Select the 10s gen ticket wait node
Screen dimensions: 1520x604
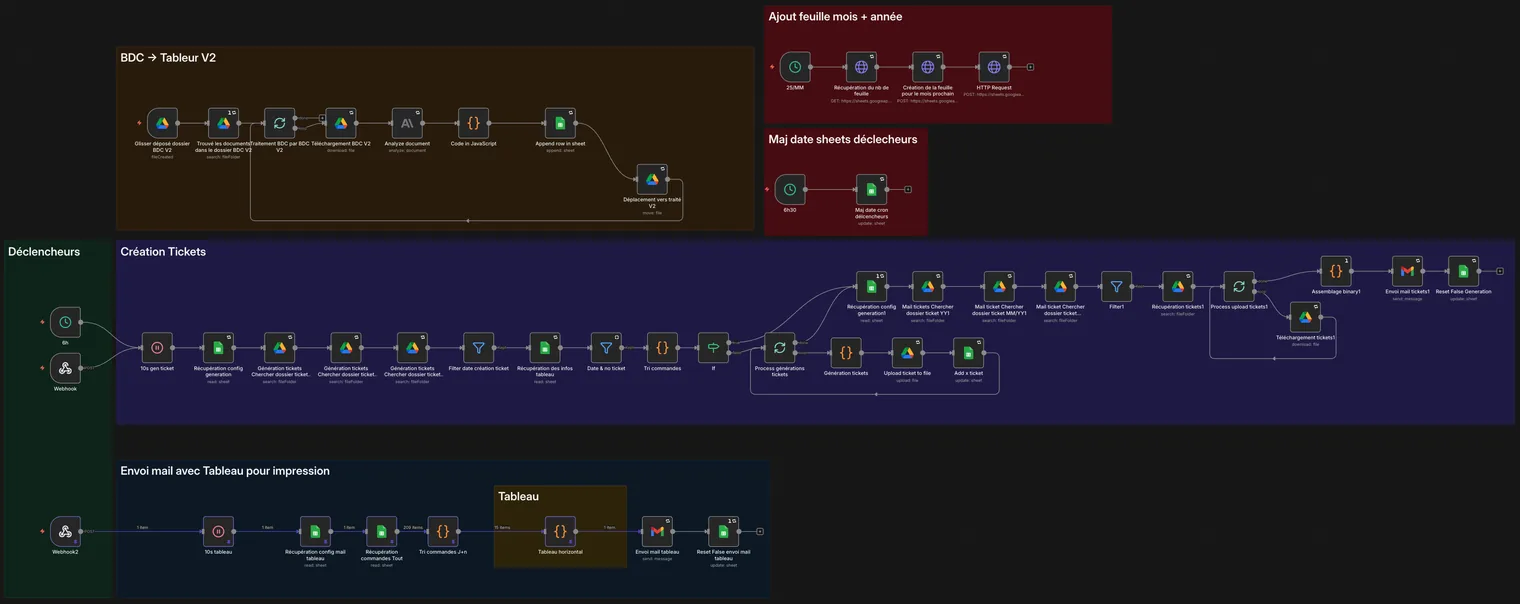157,348
